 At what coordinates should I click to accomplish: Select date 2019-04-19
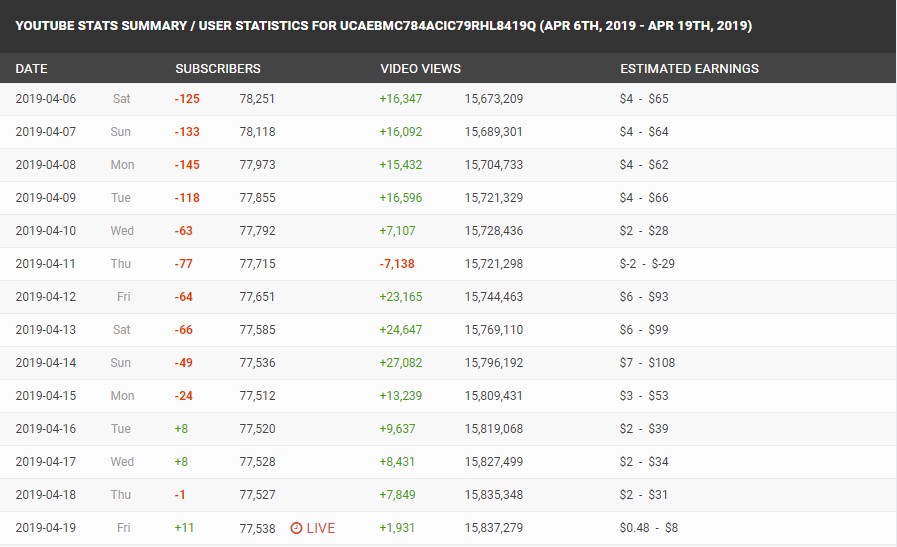click(46, 528)
